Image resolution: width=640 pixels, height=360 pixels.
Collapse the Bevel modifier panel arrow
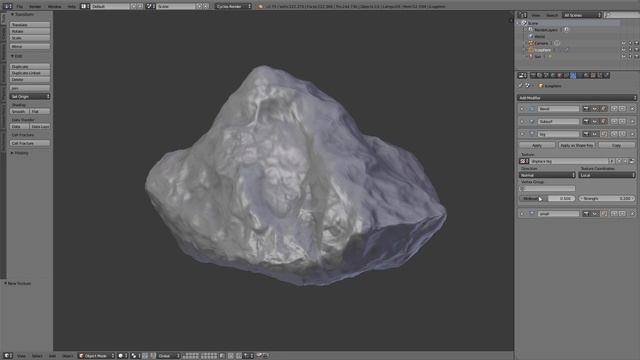pyautogui.click(x=522, y=109)
